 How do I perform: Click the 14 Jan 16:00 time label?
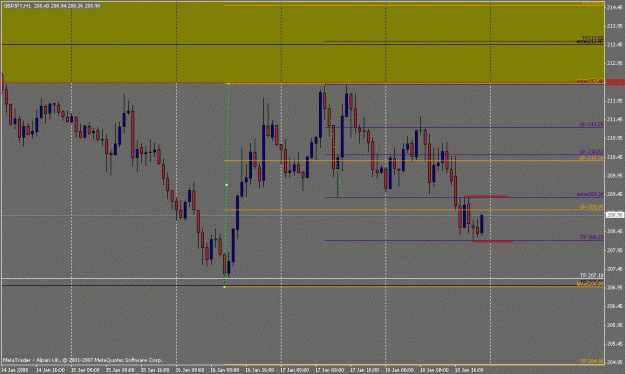point(50,370)
